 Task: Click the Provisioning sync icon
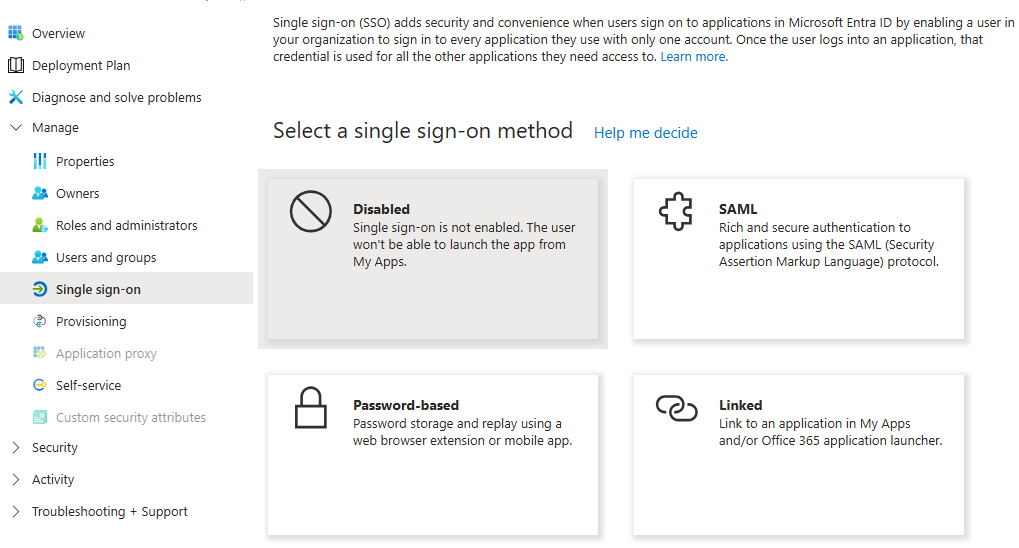[x=40, y=321]
